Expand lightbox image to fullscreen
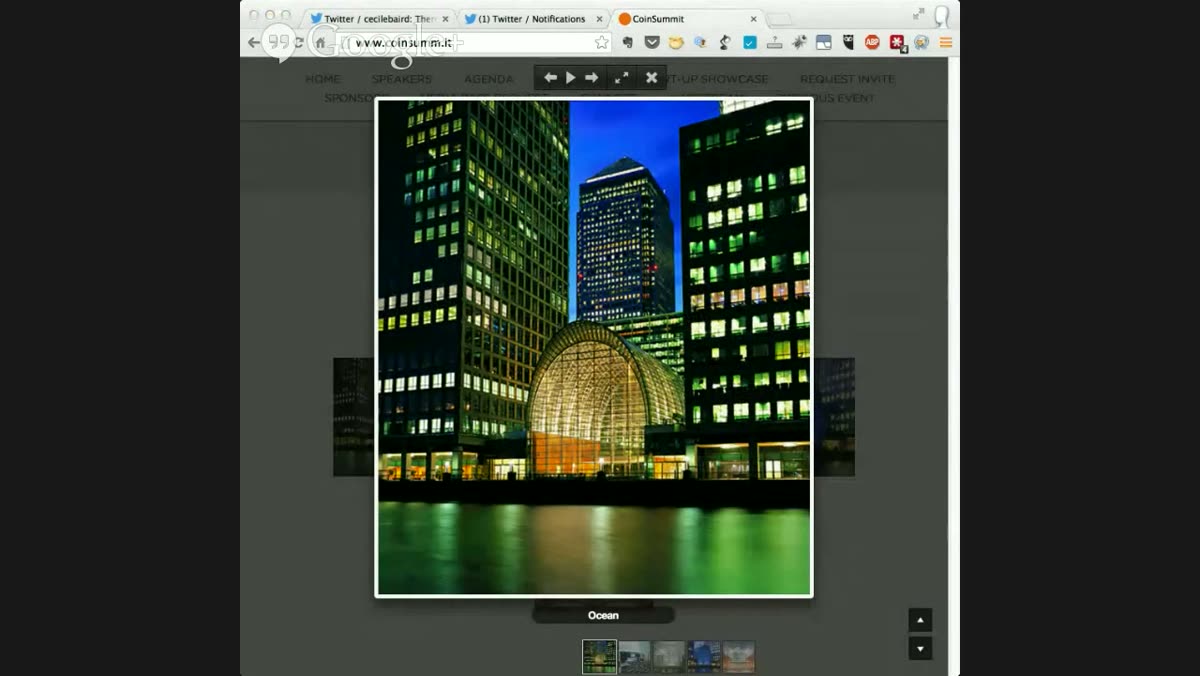This screenshot has height=676, width=1200. [621, 78]
